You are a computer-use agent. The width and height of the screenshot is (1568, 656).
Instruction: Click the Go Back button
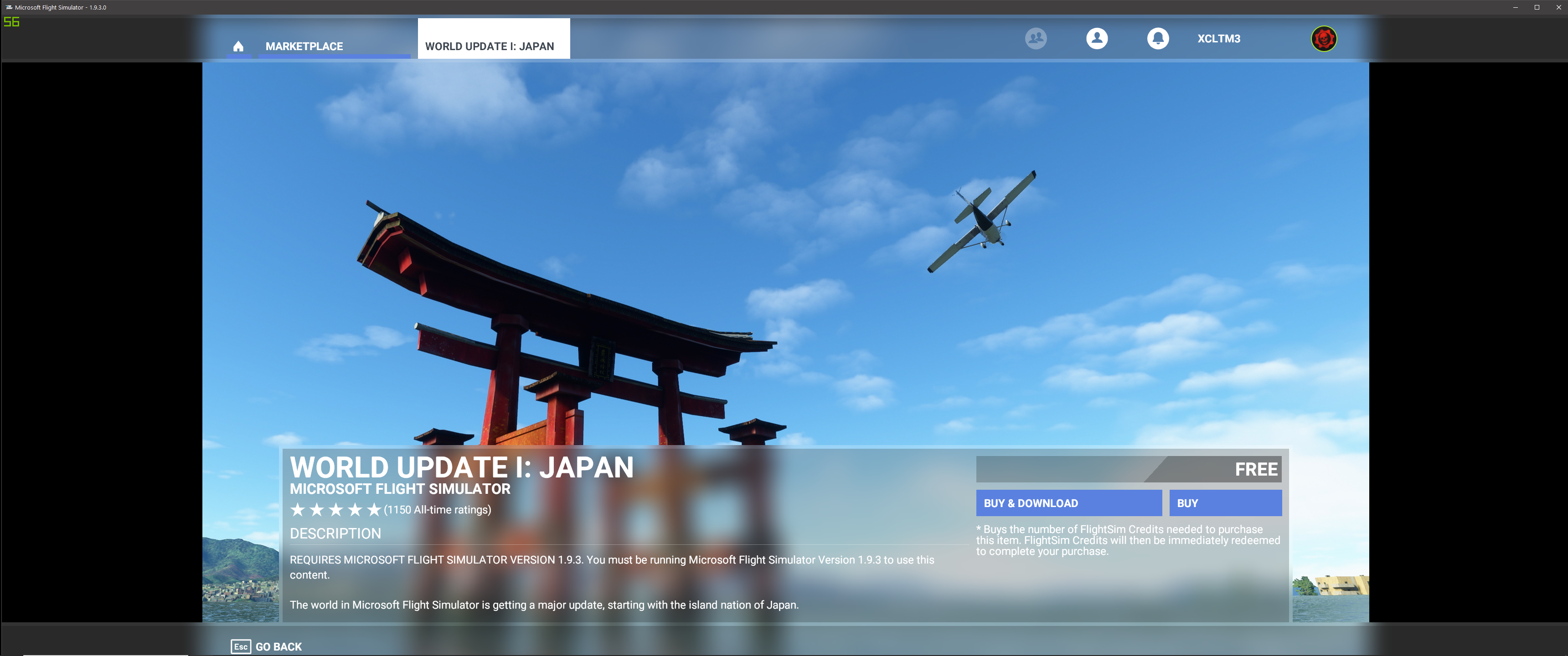278,646
